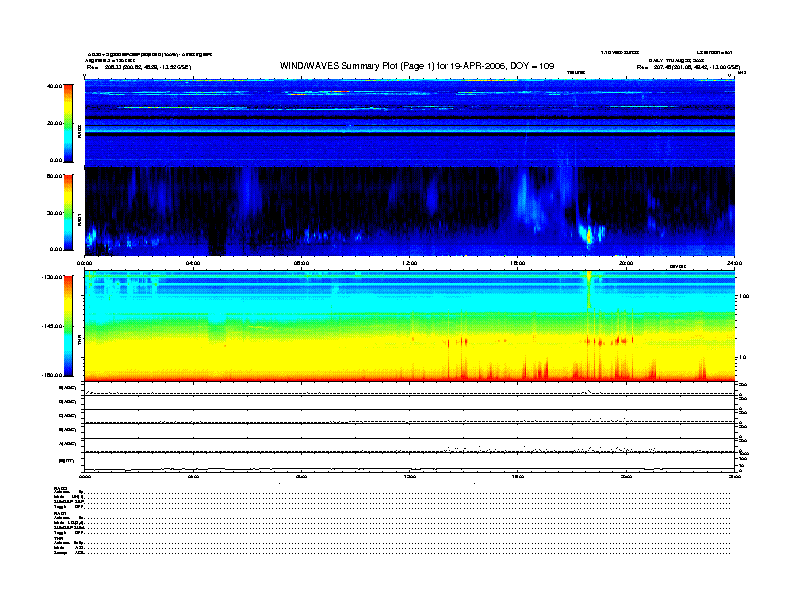Click the -160.00 label on TNR scale
Screen dimensions: 792x612
[52, 375]
